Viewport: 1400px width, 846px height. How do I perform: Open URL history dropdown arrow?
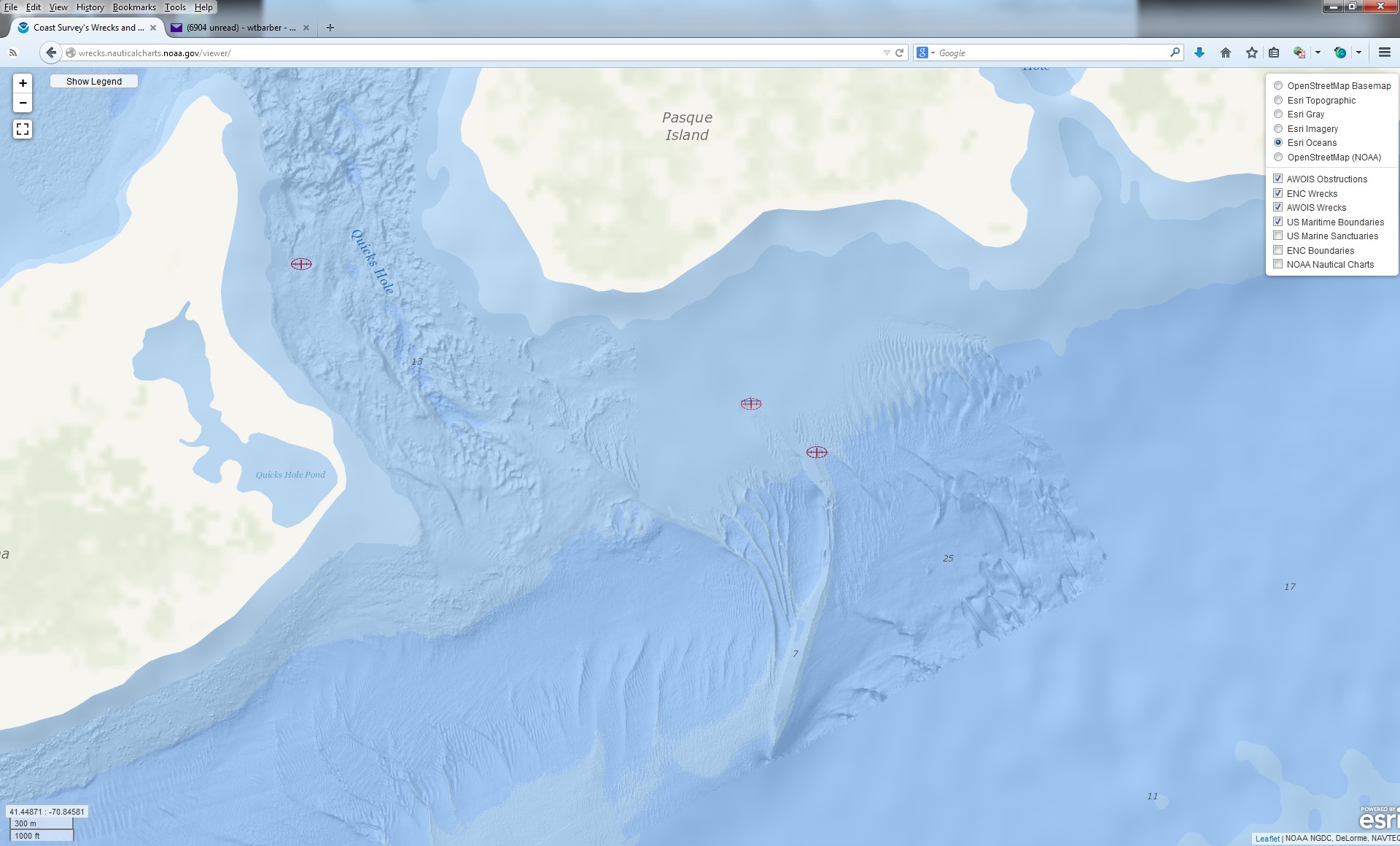887,53
